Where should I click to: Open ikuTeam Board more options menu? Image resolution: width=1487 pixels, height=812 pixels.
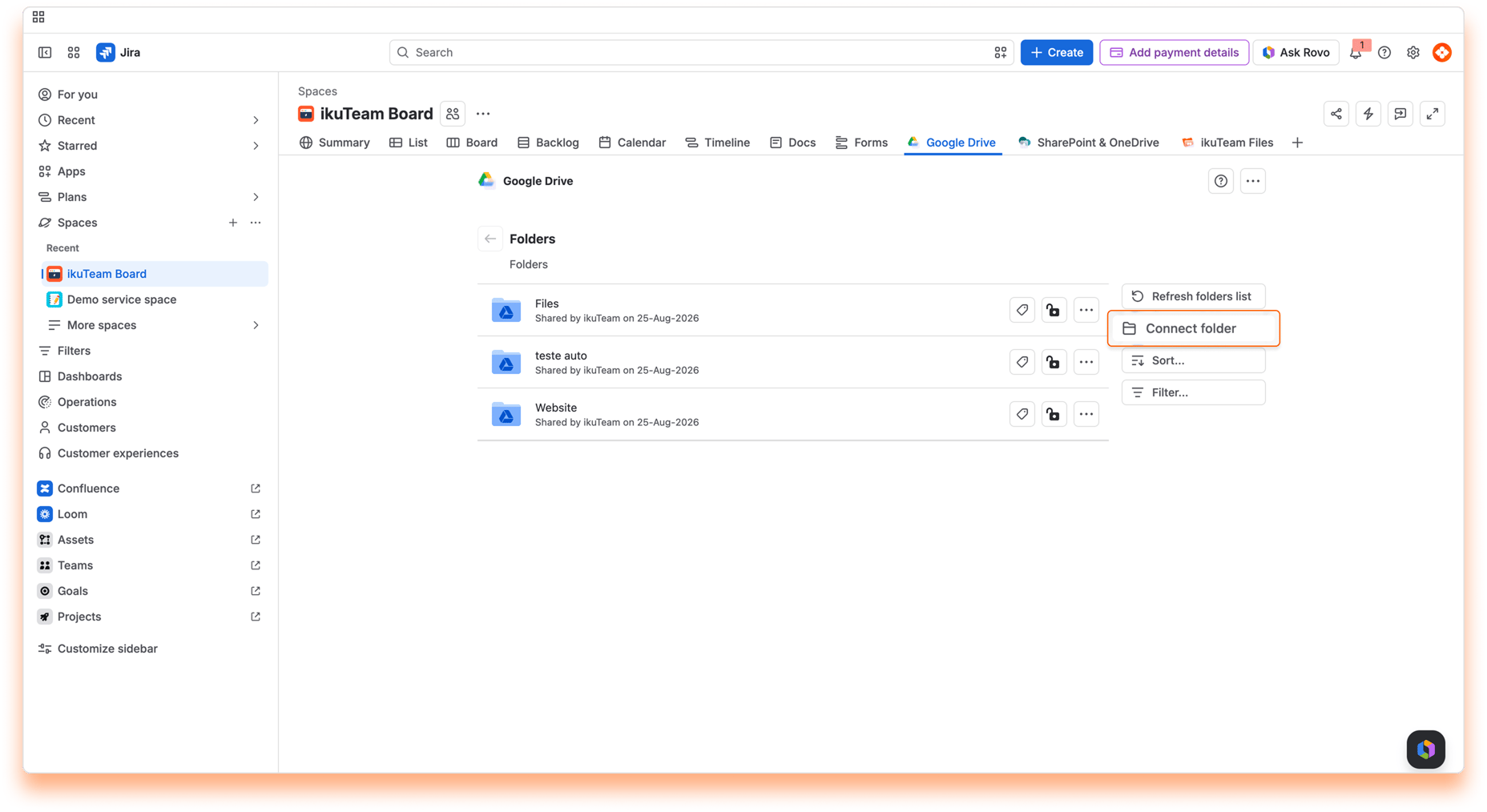[x=483, y=114]
